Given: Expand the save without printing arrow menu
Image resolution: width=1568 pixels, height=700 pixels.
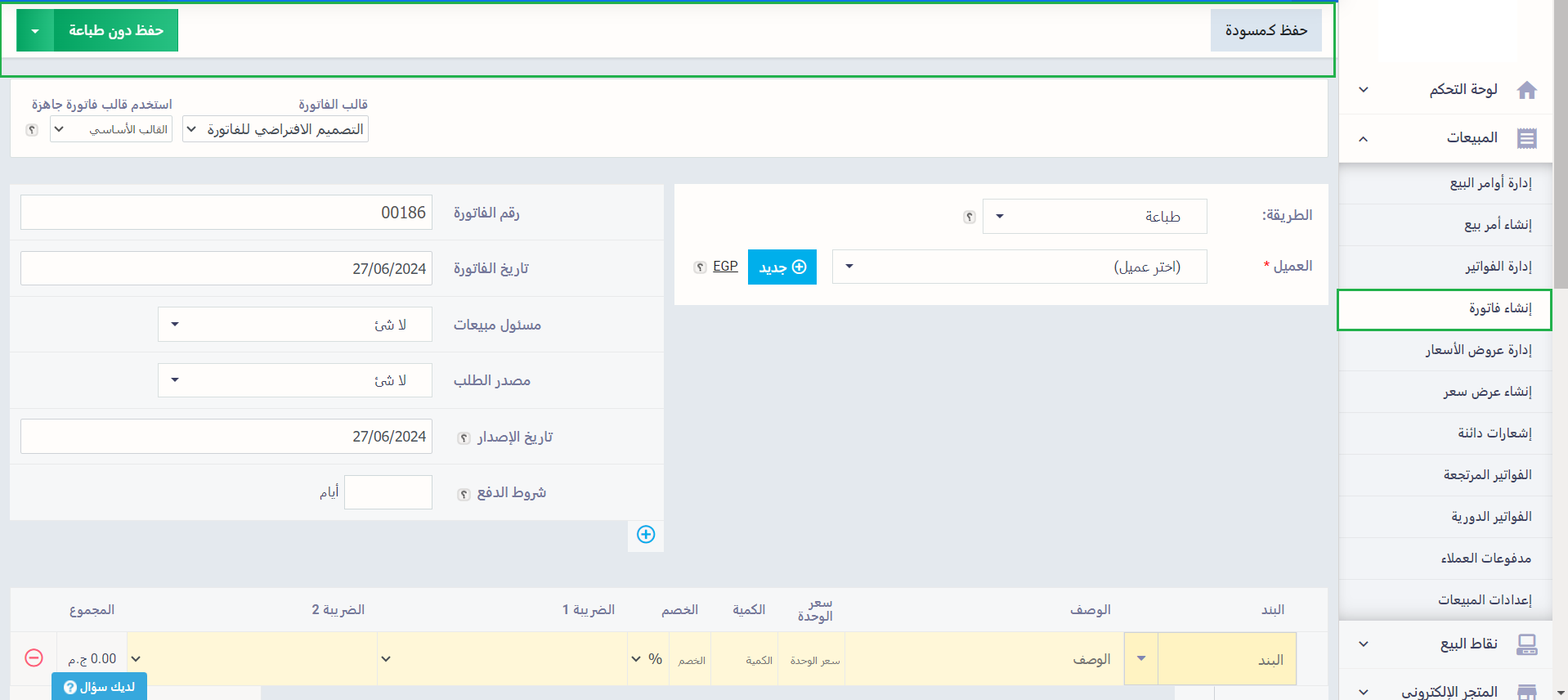Looking at the screenshot, I should coord(35,31).
